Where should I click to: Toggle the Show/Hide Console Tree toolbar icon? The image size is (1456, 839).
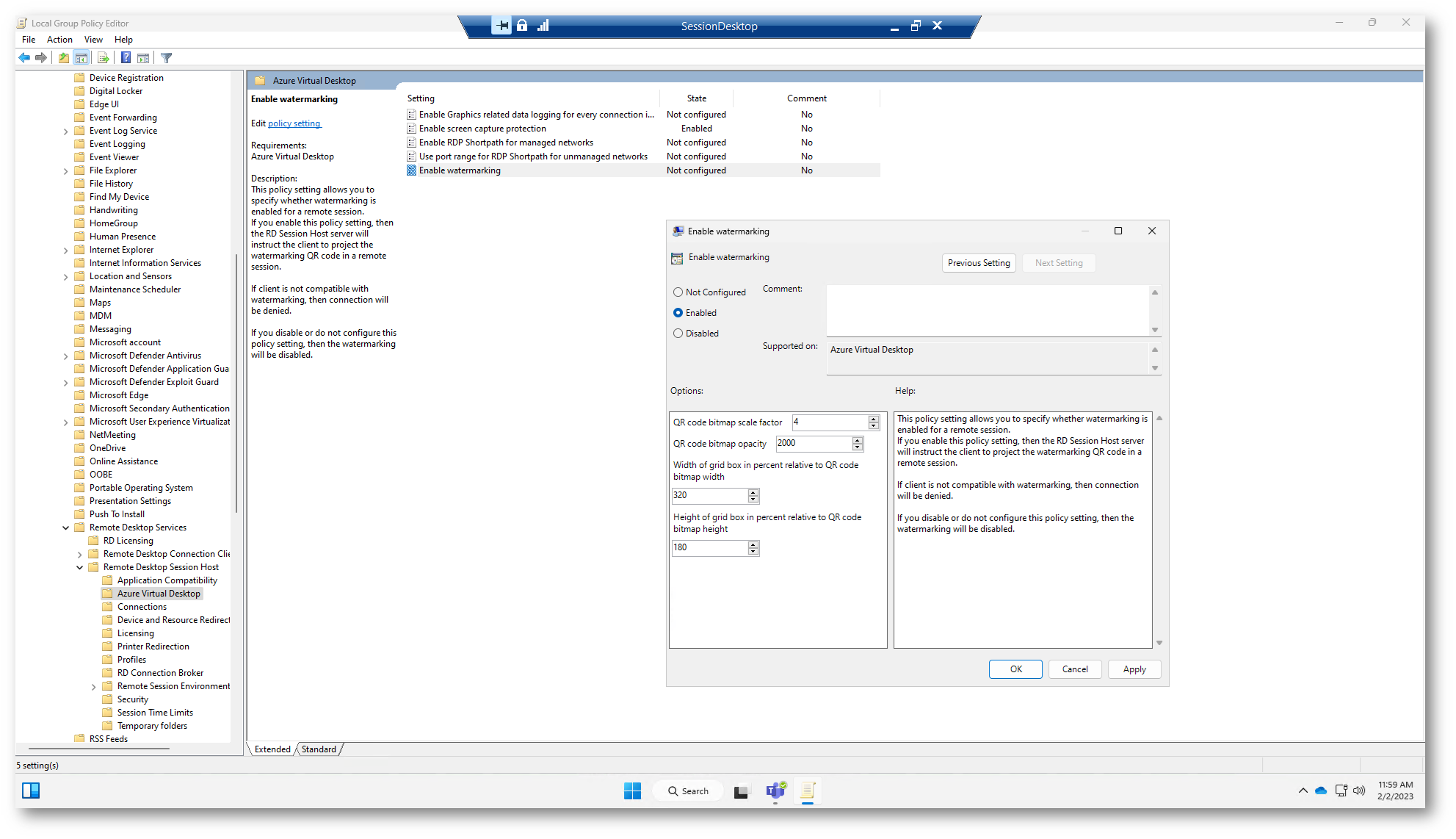(x=82, y=57)
